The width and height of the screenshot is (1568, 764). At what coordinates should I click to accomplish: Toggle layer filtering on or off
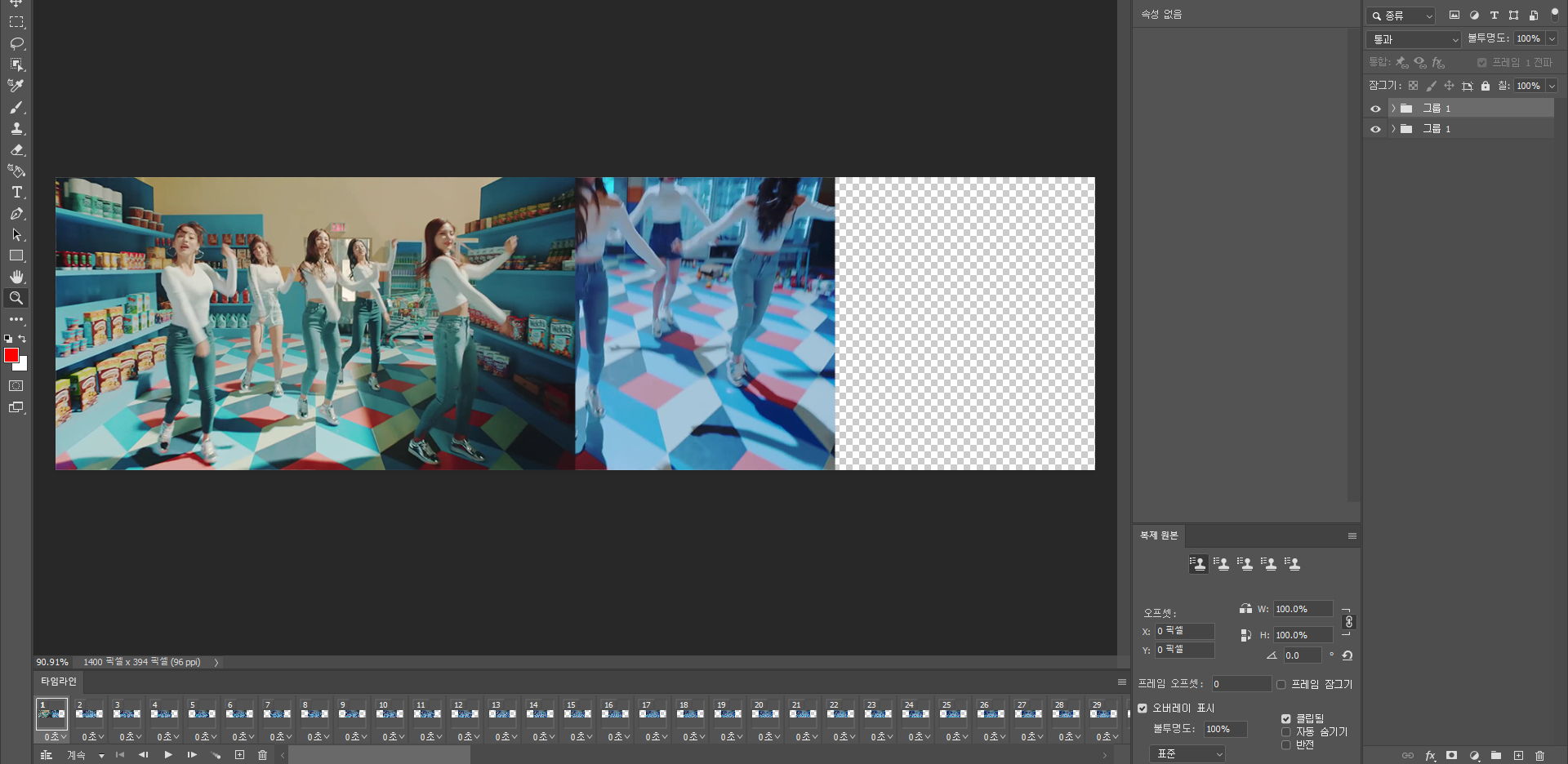[x=1555, y=15]
